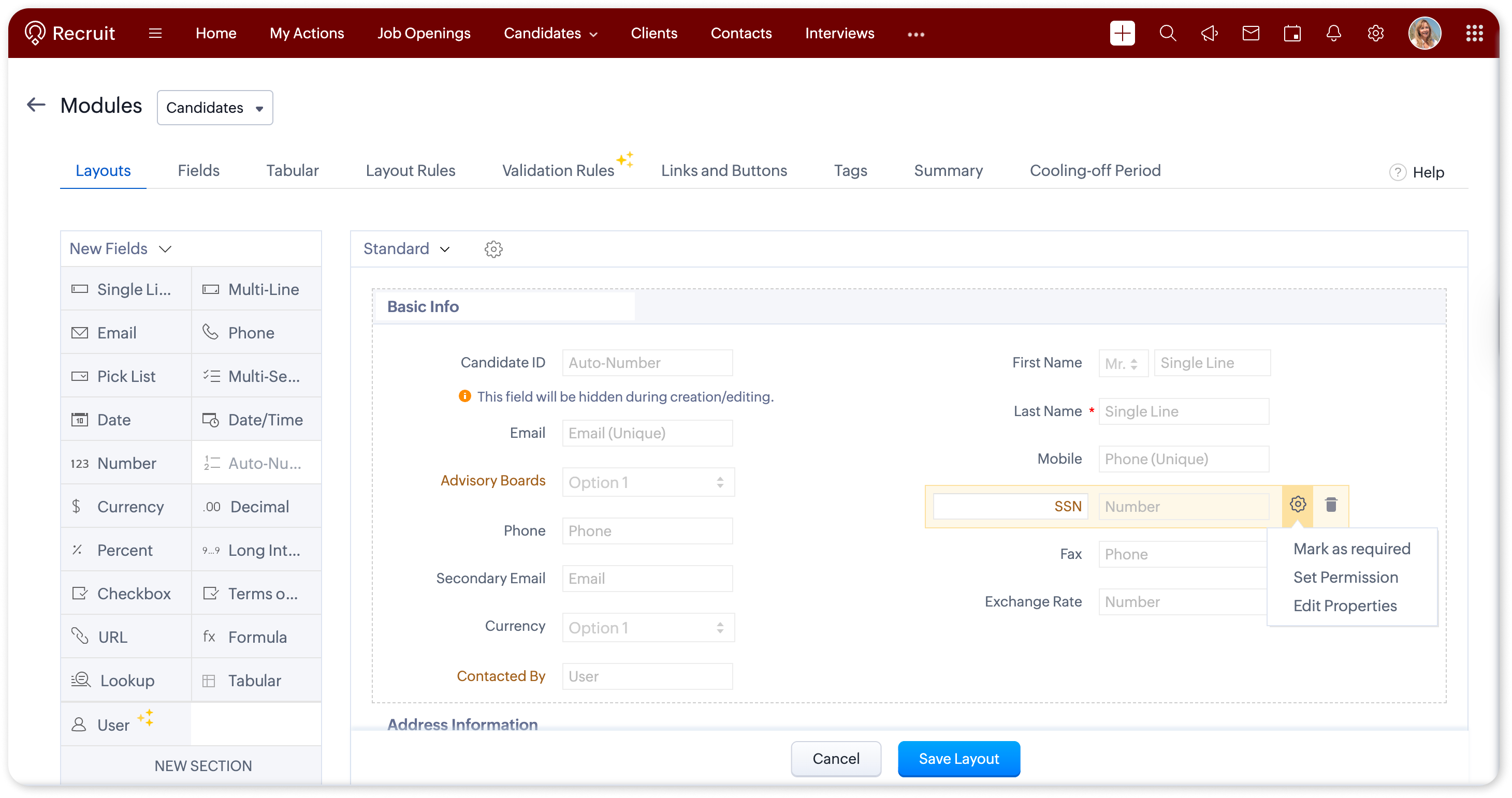Open the calendar icon in header

coord(1292,34)
